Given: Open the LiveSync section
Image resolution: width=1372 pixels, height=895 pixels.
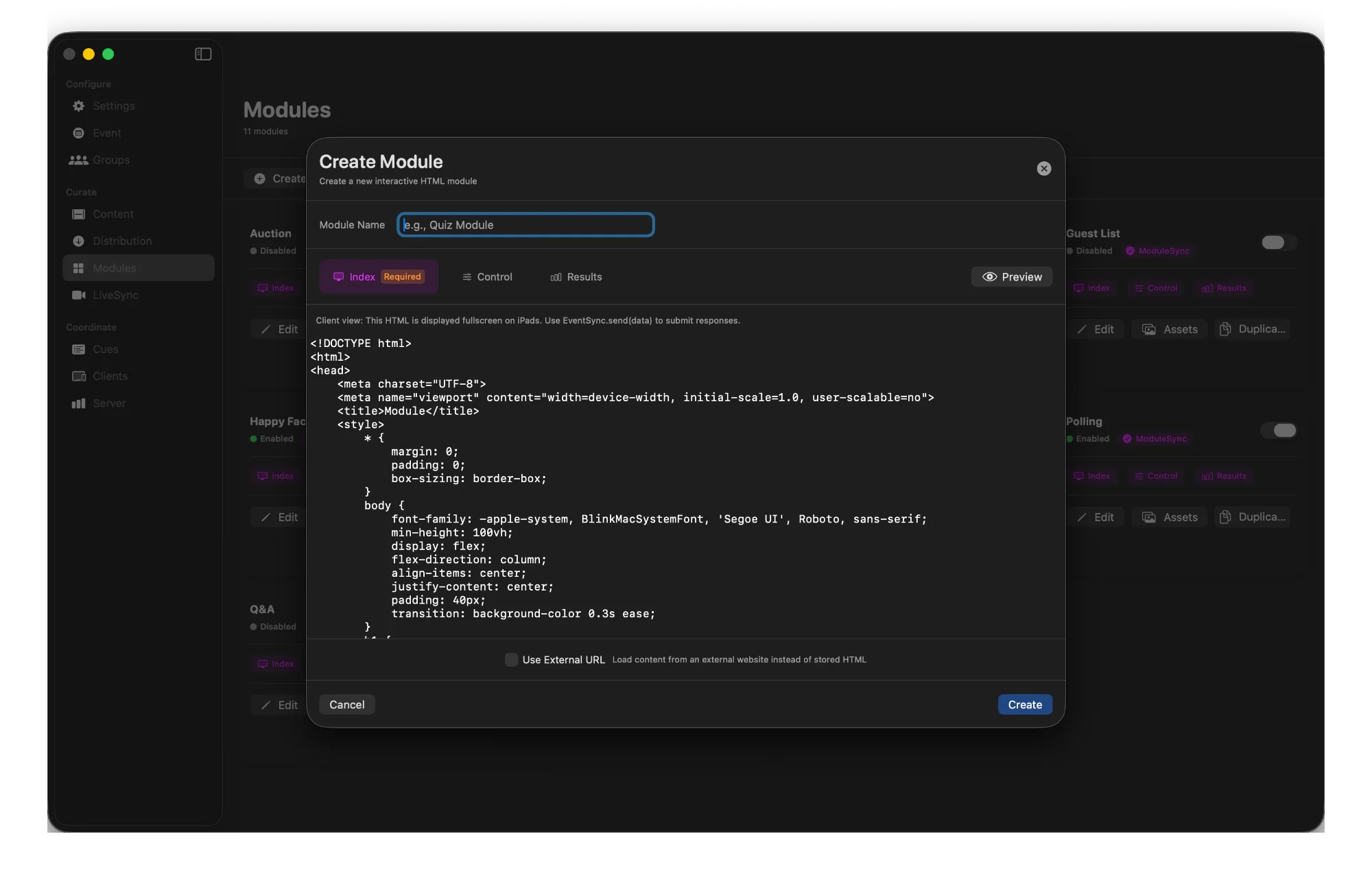Looking at the screenshot, I should click(x=115, y=295).
